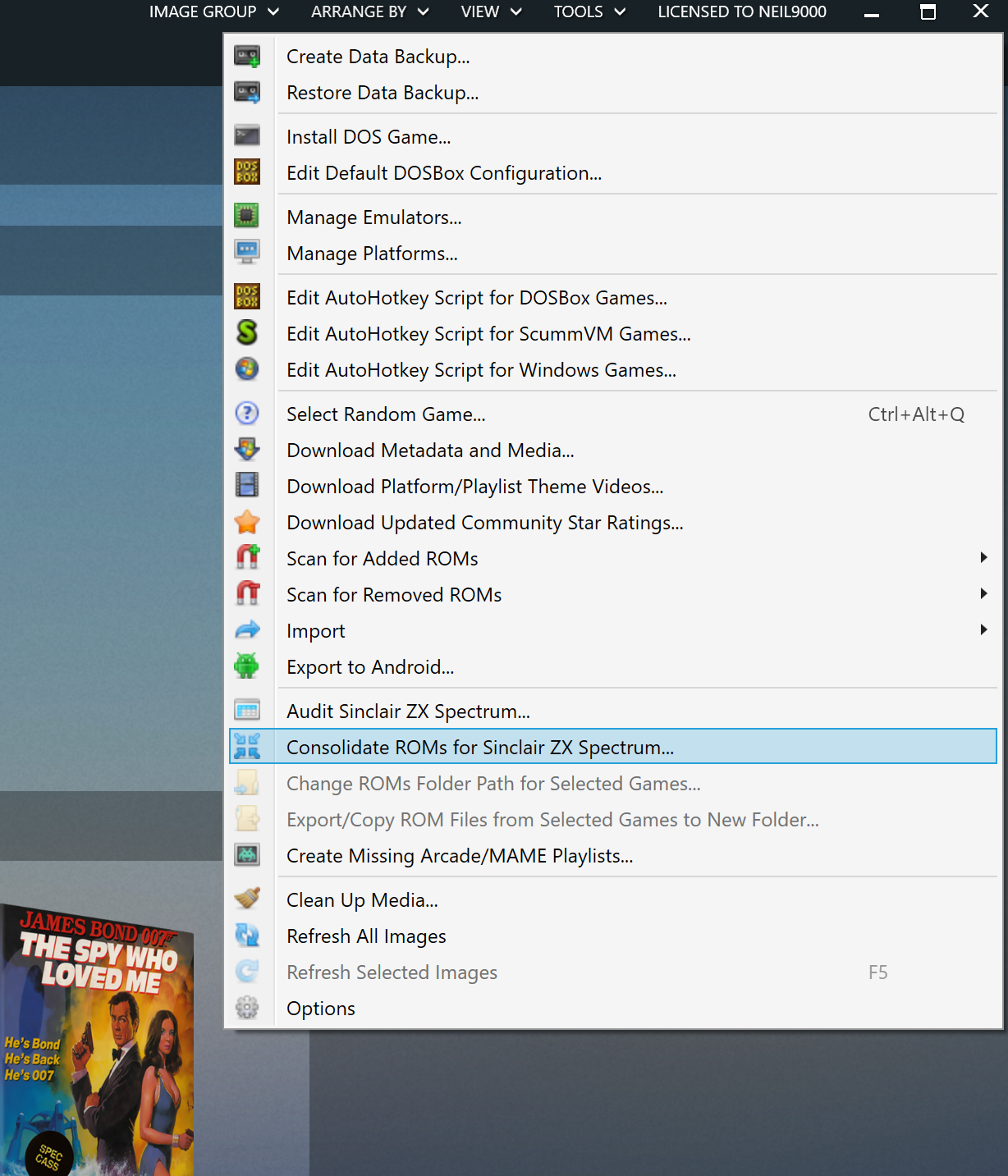Screen dimensions: 1008x1176
Task: Expand the Scan for Added ROMs submenu arrow
Action: point(983,558)
